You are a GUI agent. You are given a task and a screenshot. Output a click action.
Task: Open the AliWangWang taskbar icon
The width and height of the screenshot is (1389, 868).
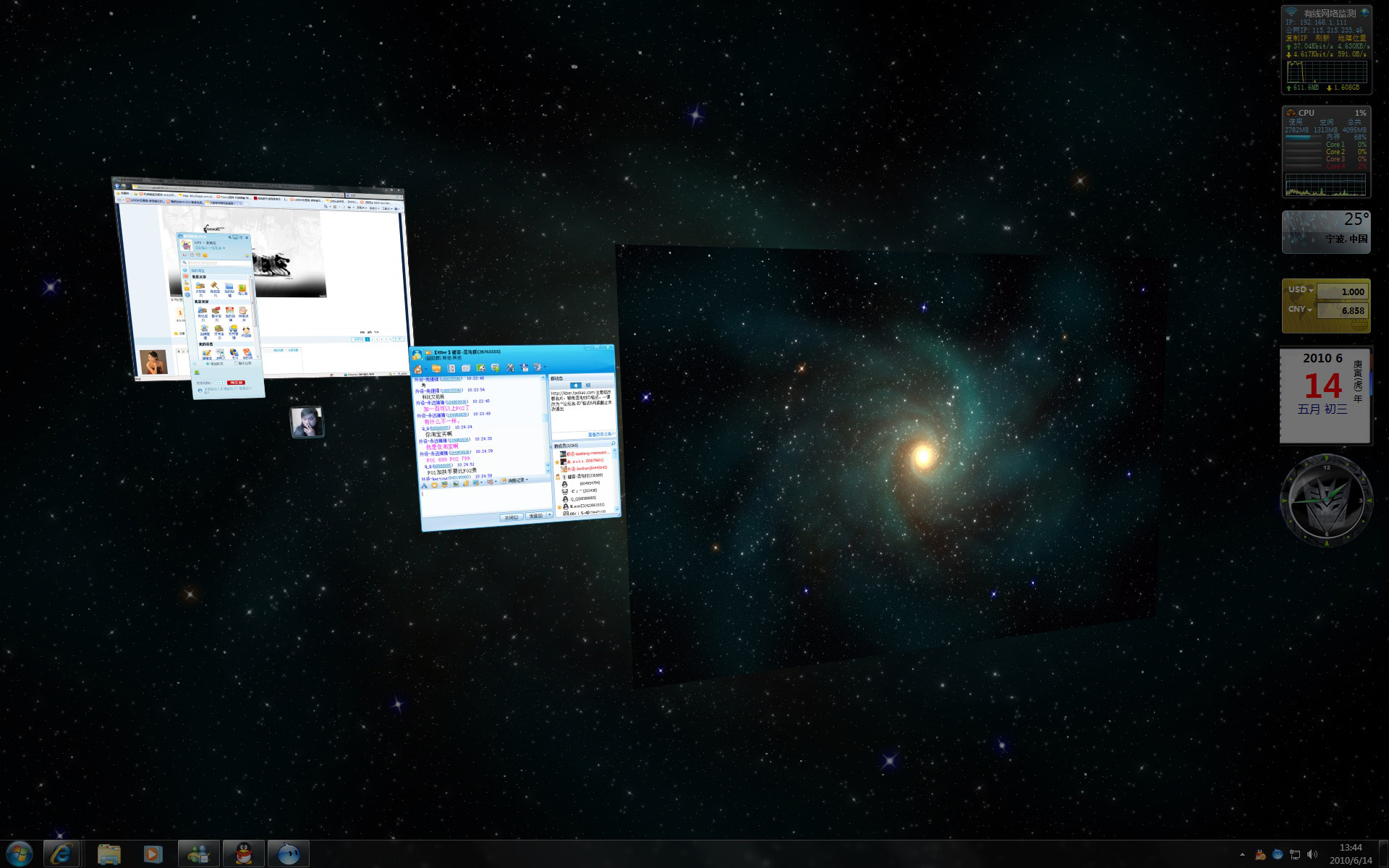(288, 854)
